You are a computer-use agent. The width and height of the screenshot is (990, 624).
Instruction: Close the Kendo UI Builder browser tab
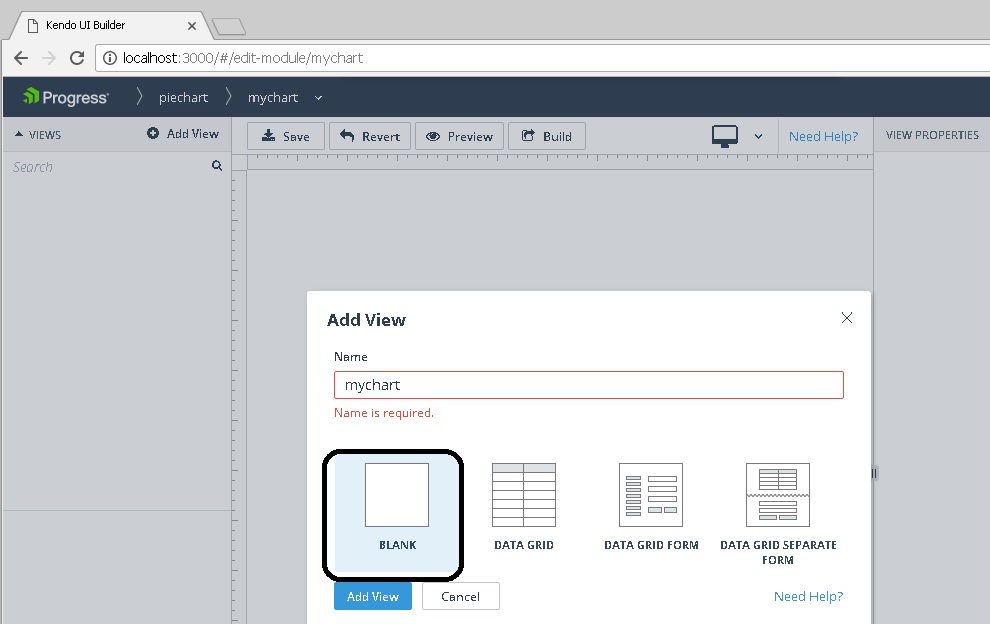(192, 26)
